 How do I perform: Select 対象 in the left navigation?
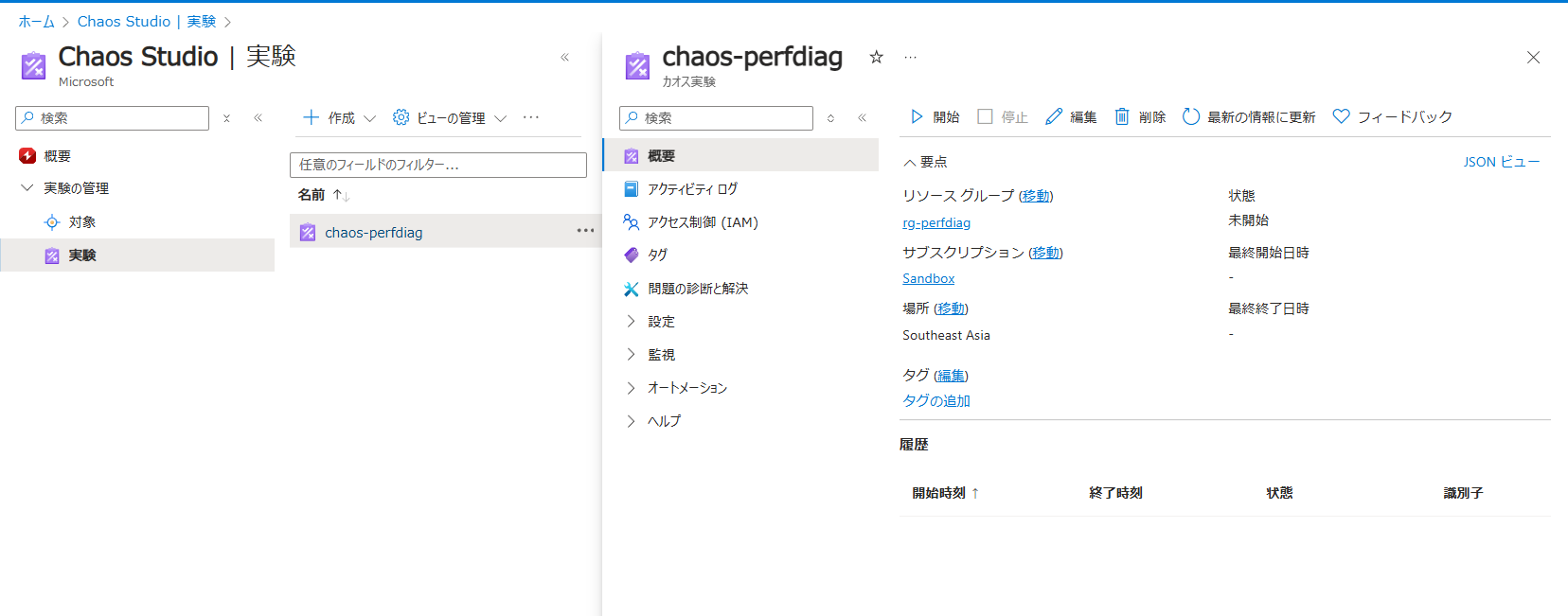point(81,222)
